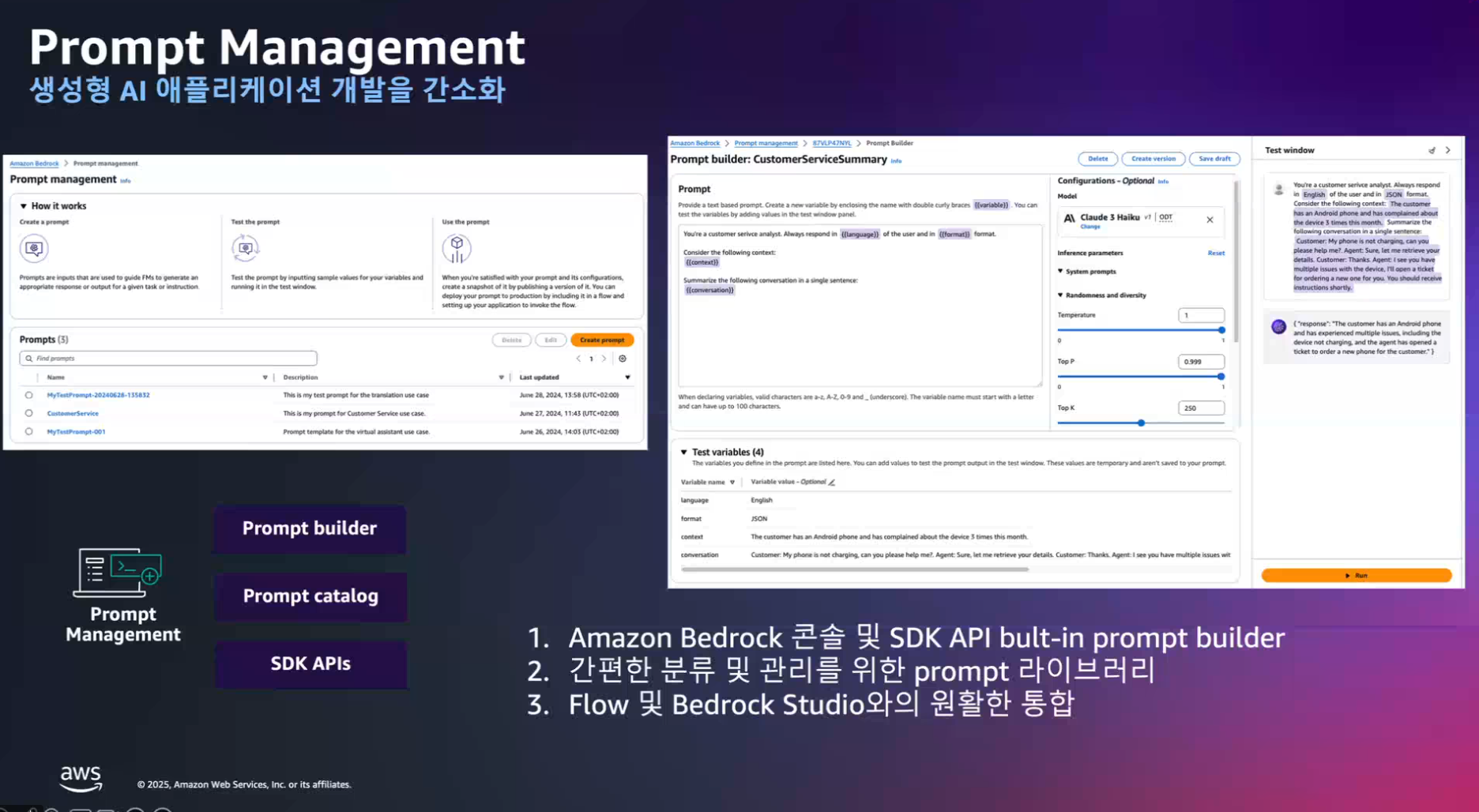Click the Top K value field

coord(1201,408)
